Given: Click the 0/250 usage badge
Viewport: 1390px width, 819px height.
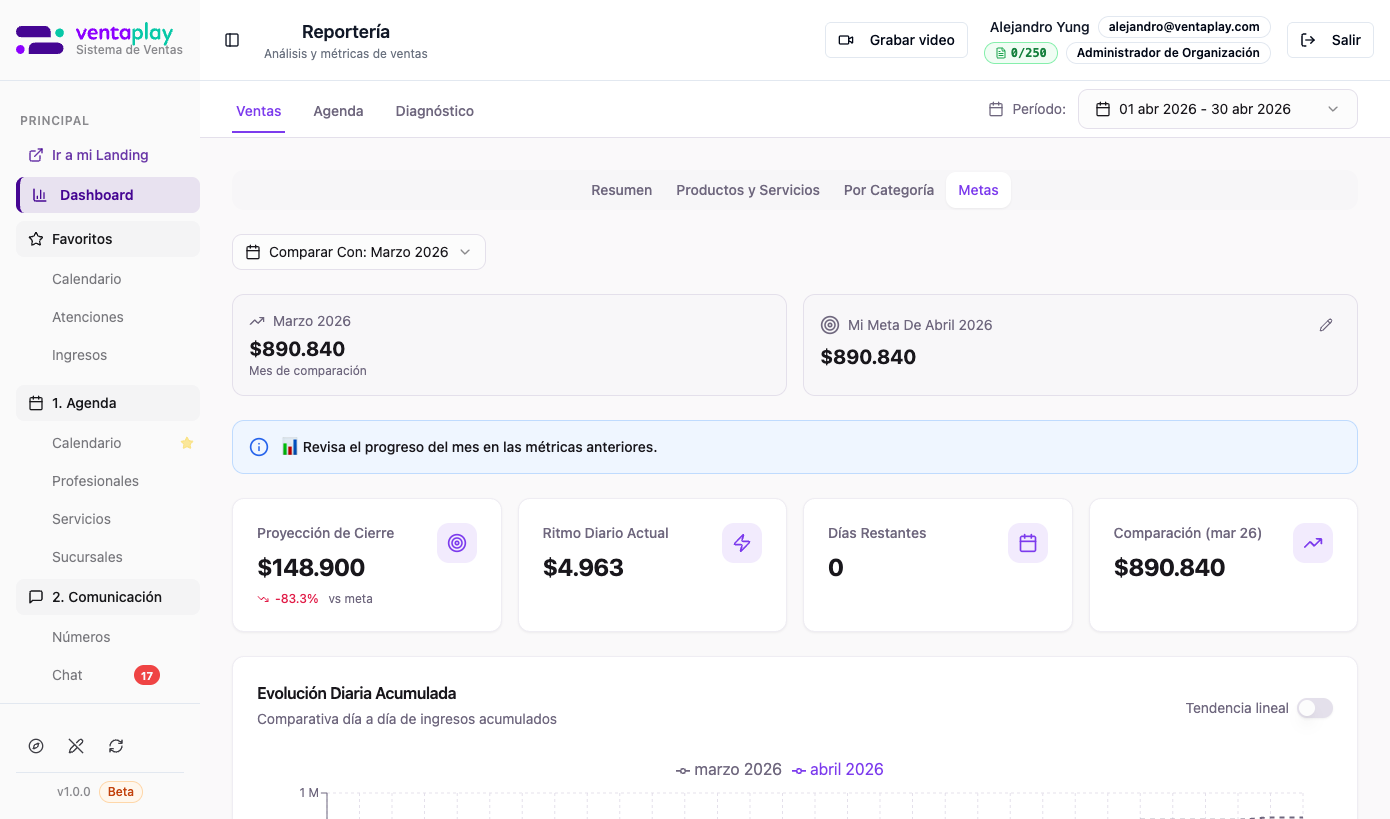Looking at the screenshot, I should click(x=1021, y=53).
